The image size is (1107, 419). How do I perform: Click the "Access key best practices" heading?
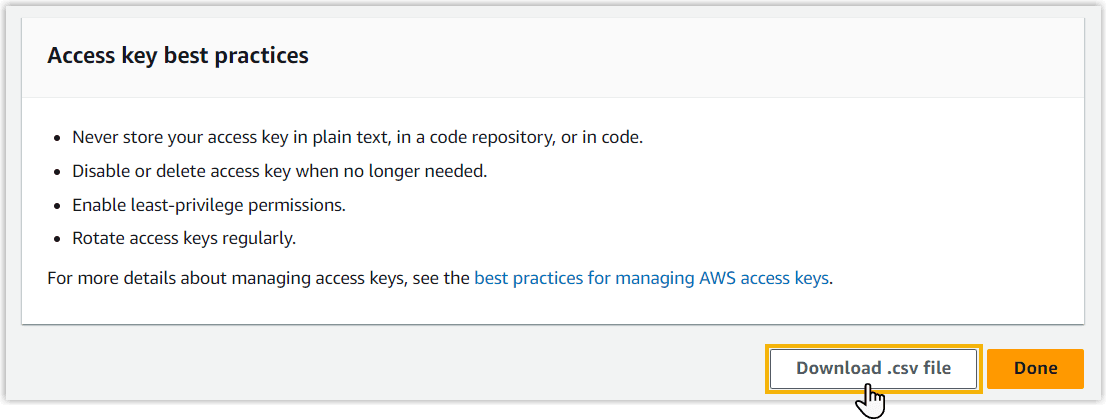coord(178,55)
